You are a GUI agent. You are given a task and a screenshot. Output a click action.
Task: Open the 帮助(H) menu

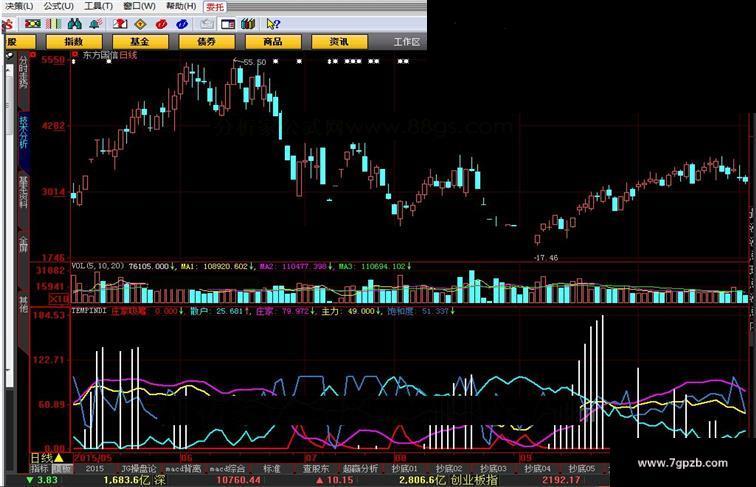tap(181, 6)
